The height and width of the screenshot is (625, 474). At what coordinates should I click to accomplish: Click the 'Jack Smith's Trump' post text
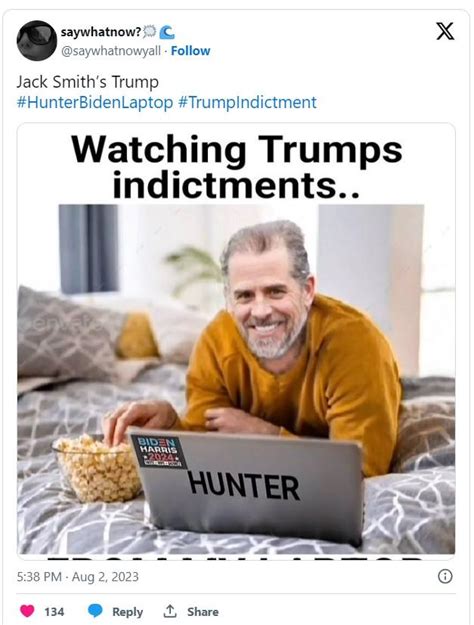(88, 82)
